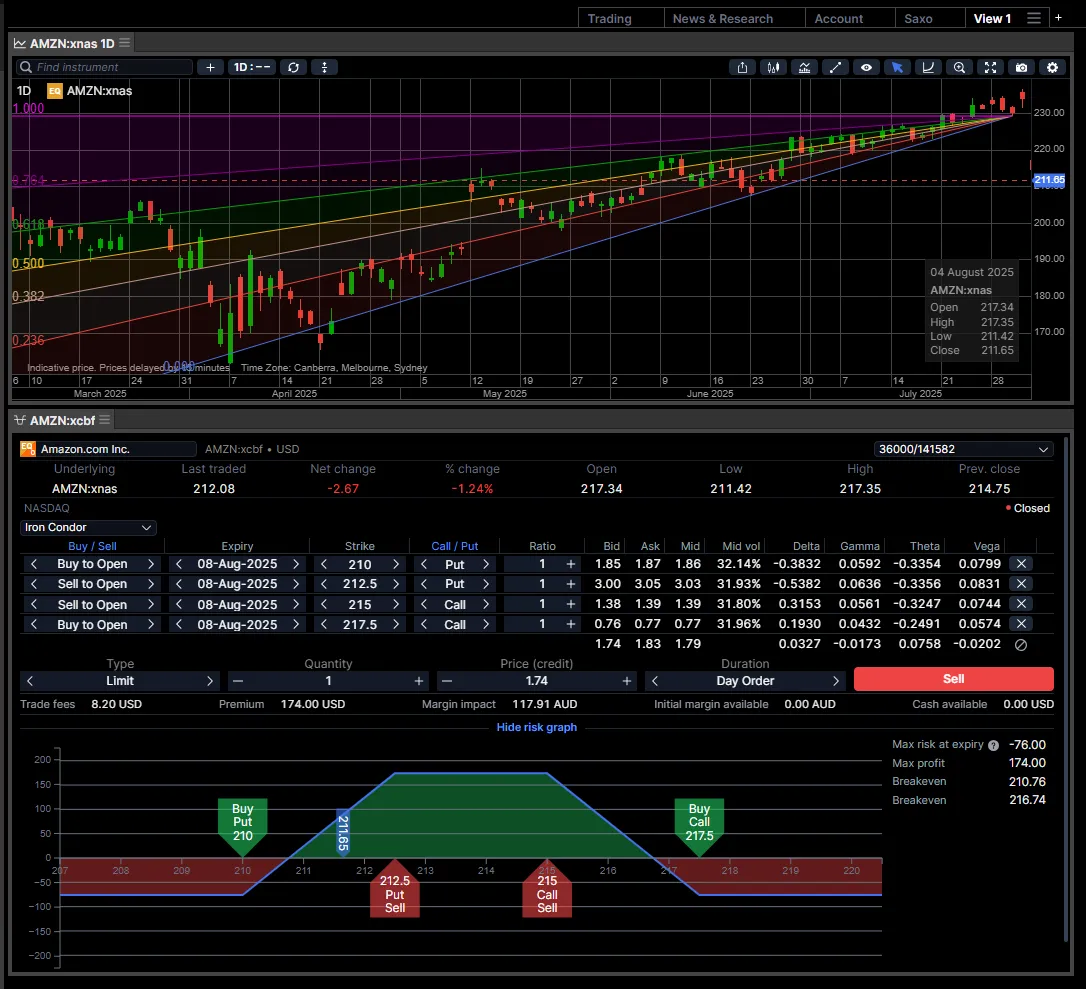1086x989 pixels.
Task: Open the Iron Condor strategy dropdown
Action: pyautogui.click(x=88, y=527)
